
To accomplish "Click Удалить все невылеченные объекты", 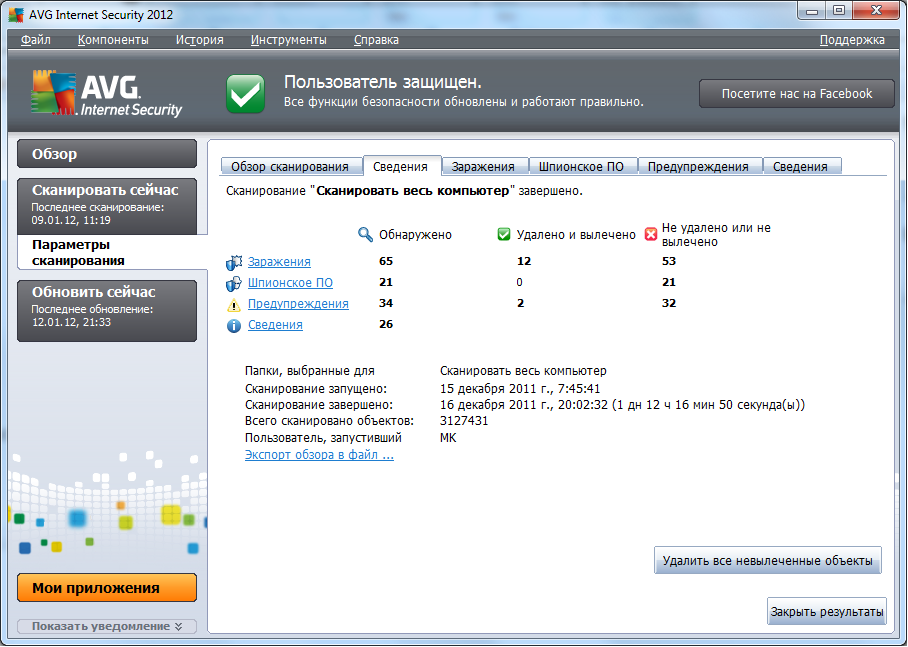I will click(768, 561).
